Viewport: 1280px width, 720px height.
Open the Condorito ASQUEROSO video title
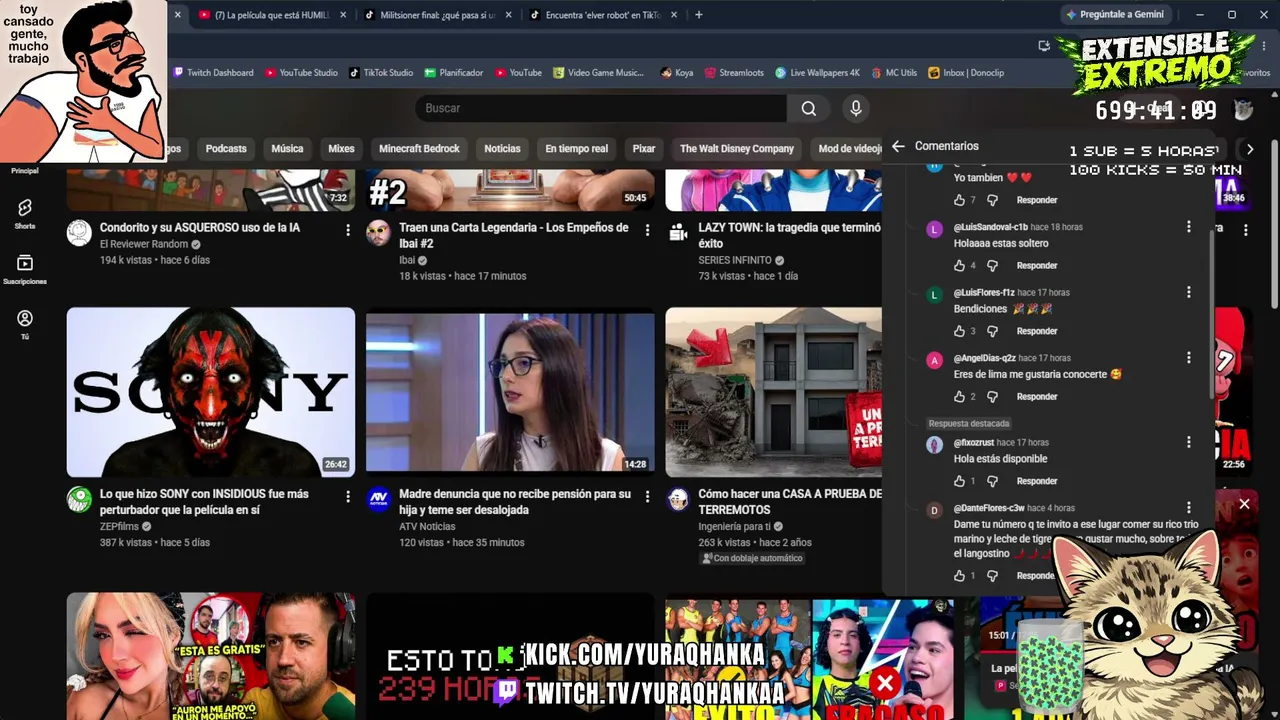tap(200, 228)
